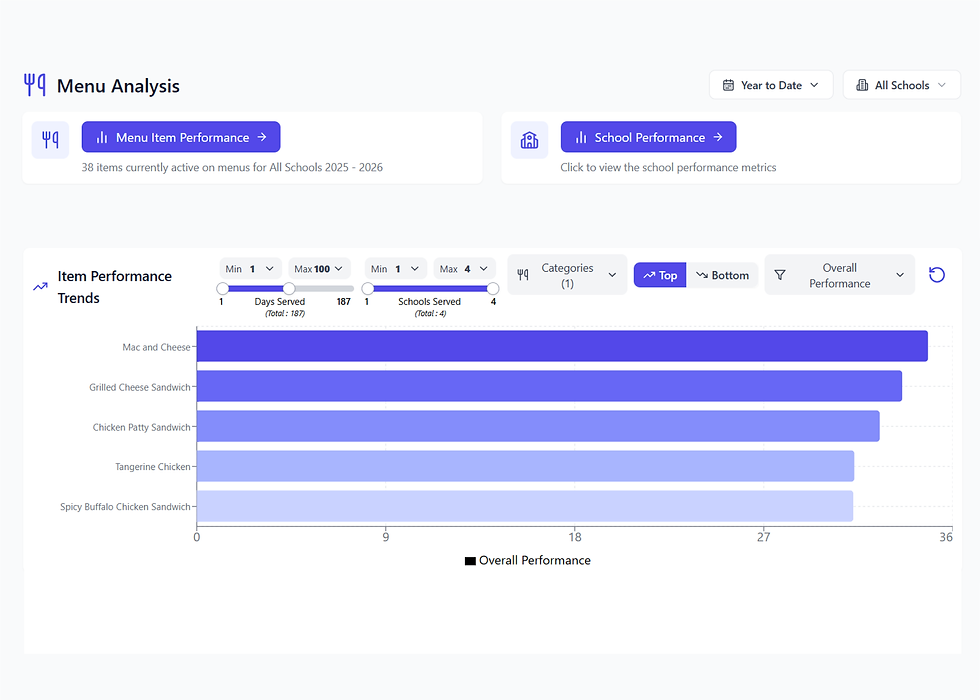Click the Days Served maximum slider handle
The image size is (980, 700).
[x=289, y=288]
